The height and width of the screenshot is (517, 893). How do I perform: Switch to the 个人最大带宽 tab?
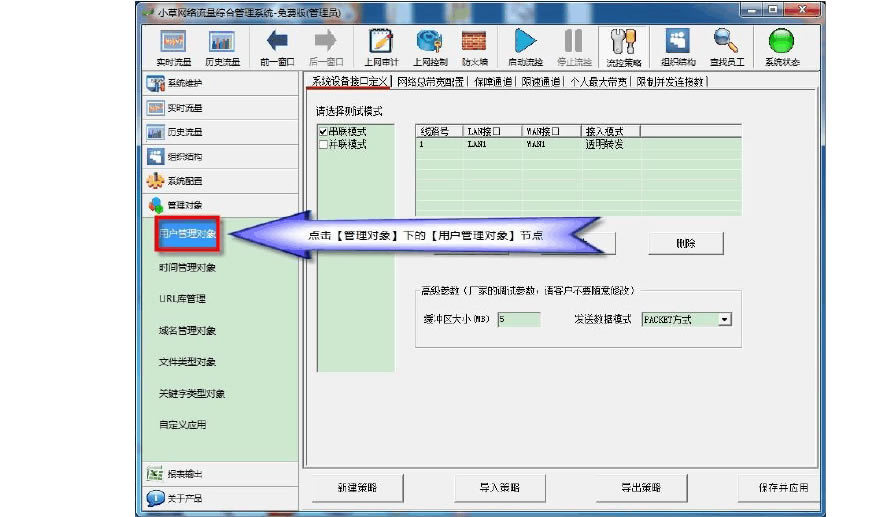click(598, 82)
